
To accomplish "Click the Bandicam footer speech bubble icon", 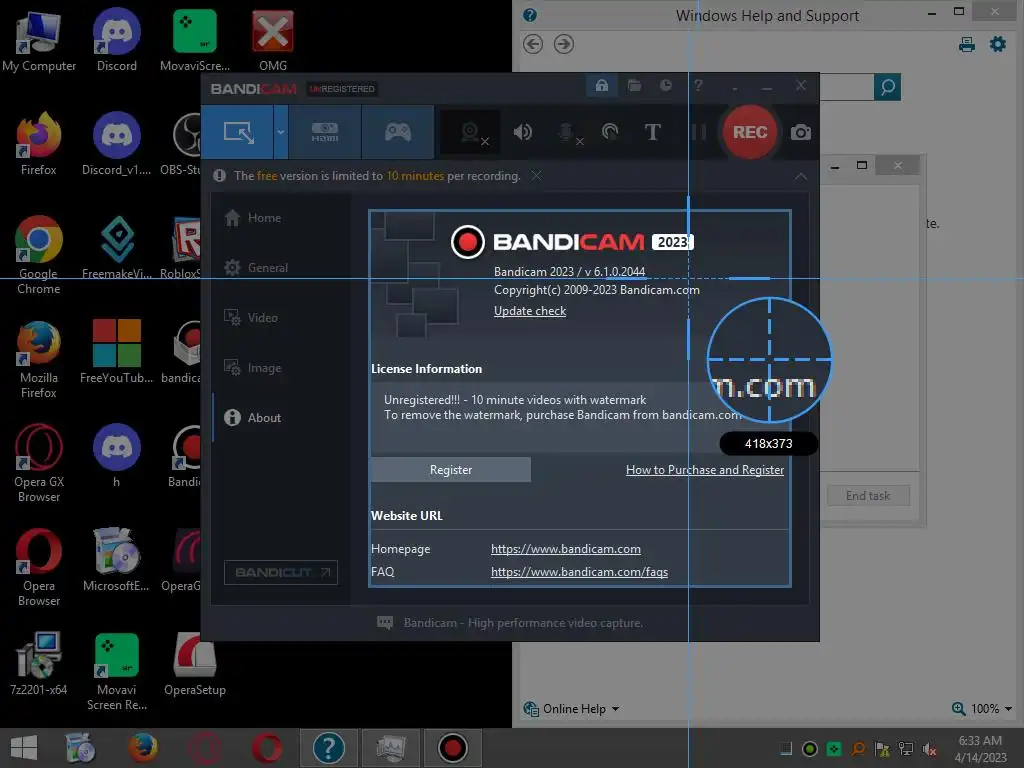I will (385, 623).
